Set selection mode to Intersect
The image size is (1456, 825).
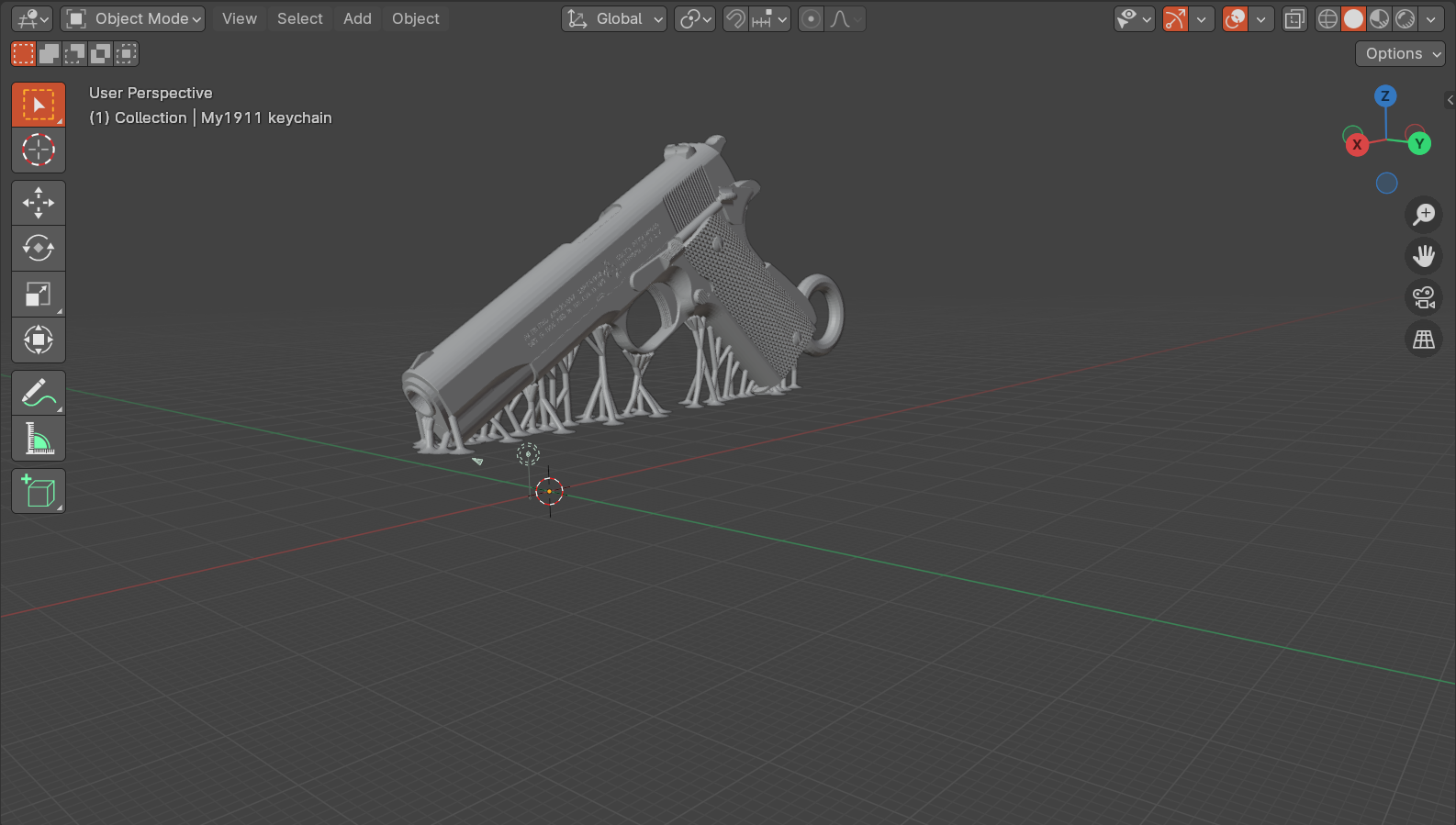click(127, 53)
